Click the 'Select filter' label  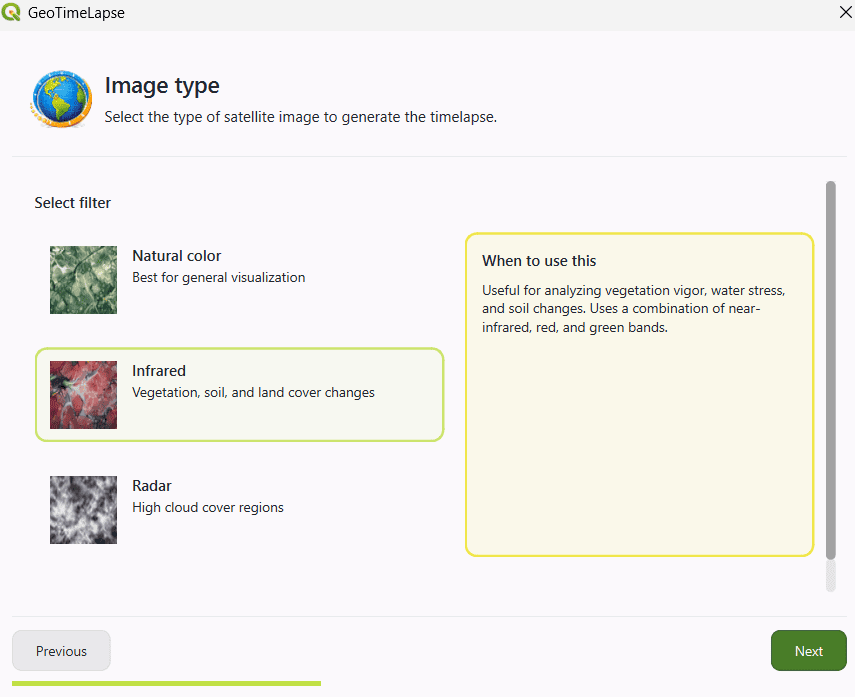[73, 203]
